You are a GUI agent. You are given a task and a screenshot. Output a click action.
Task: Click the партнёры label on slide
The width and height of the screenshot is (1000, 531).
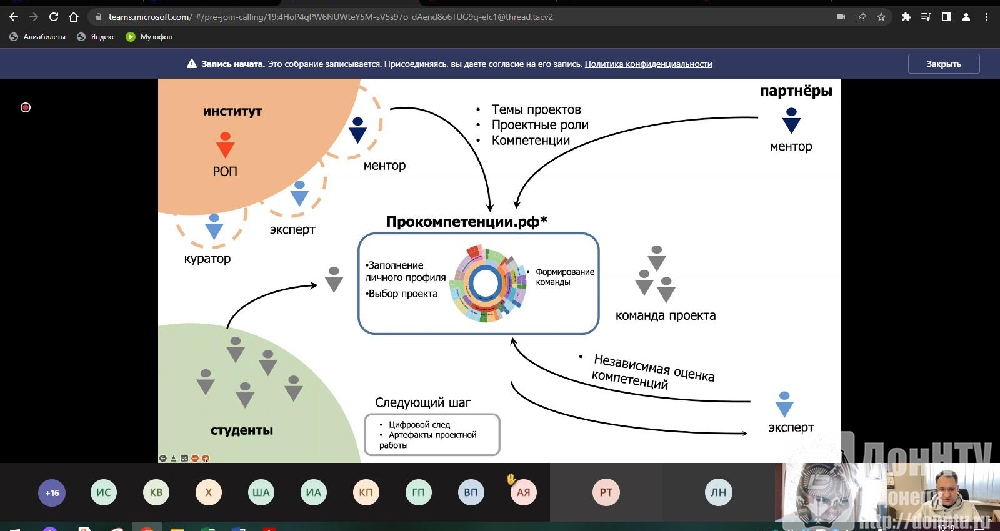click(796, 91)
